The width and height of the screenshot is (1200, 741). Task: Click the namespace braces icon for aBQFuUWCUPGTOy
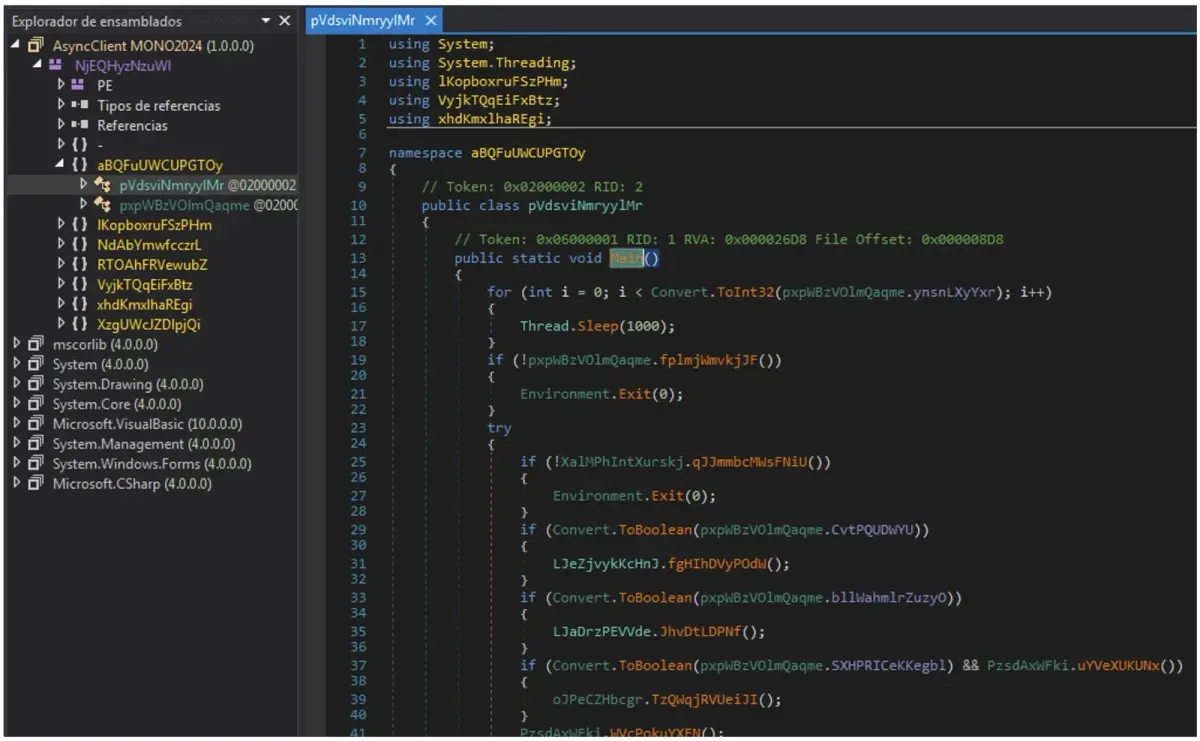(x=80, y=165)
